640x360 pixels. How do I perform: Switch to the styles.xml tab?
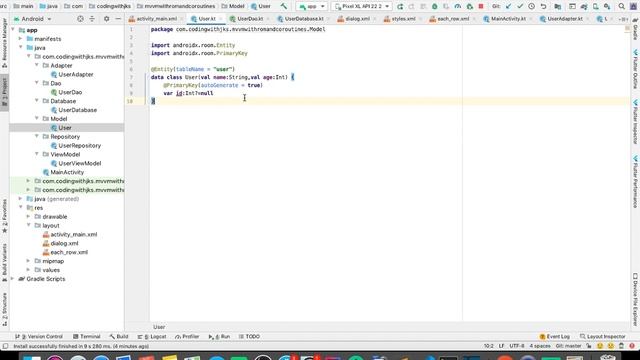(403, 19)
